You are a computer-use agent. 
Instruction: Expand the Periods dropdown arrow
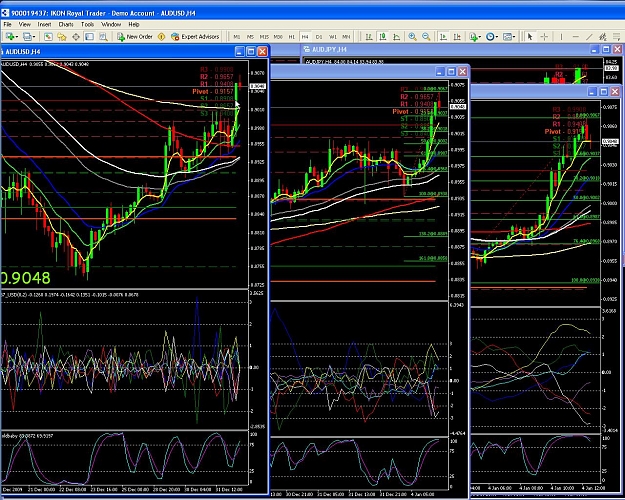coord(497,37)
